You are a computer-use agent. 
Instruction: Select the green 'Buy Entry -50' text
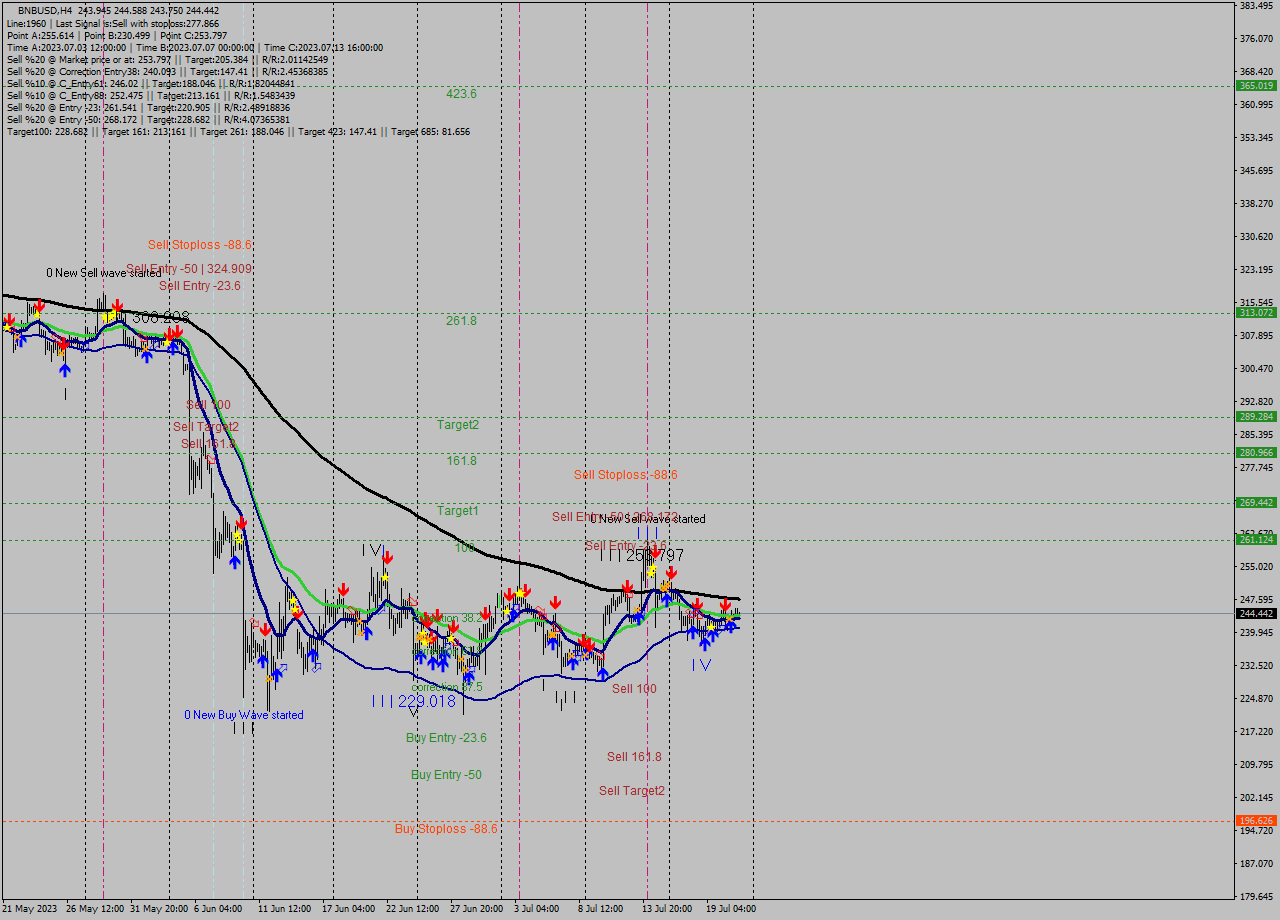click(444, 774)
